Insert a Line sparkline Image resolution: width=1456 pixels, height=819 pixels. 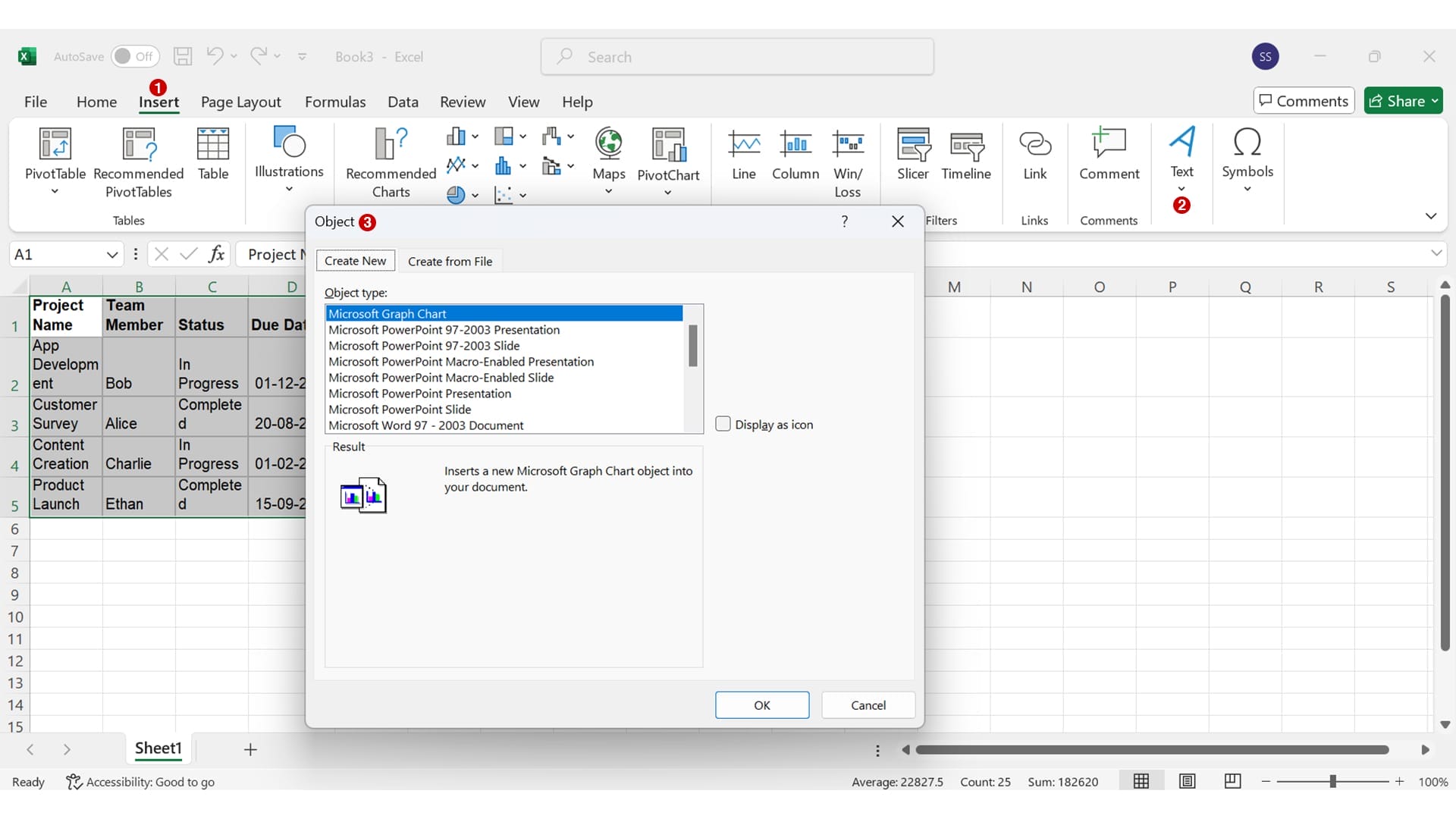744,155
